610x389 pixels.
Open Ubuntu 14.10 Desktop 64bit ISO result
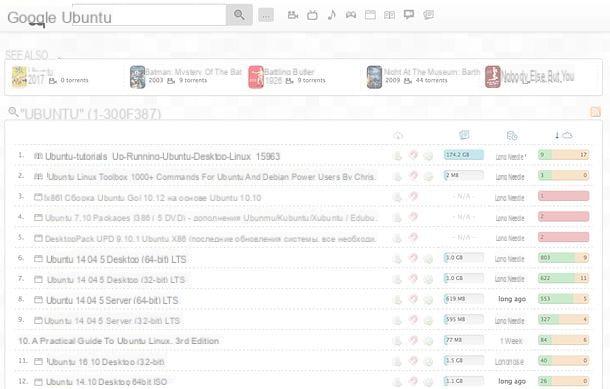tap(106, 382)
